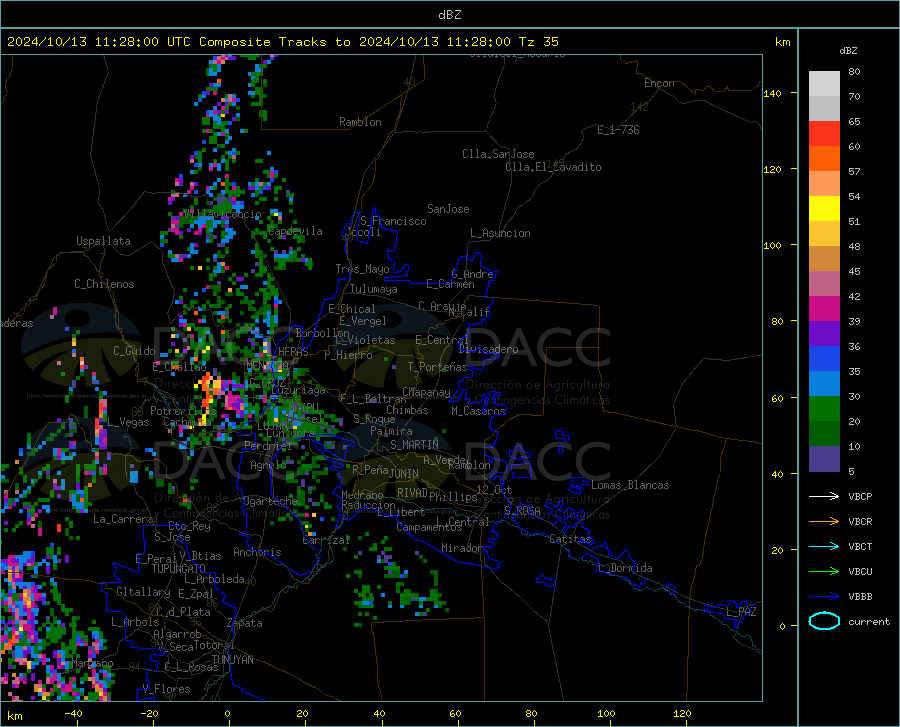
Task: Click the 'E_1-736' map label
Action: pos(618,130)
